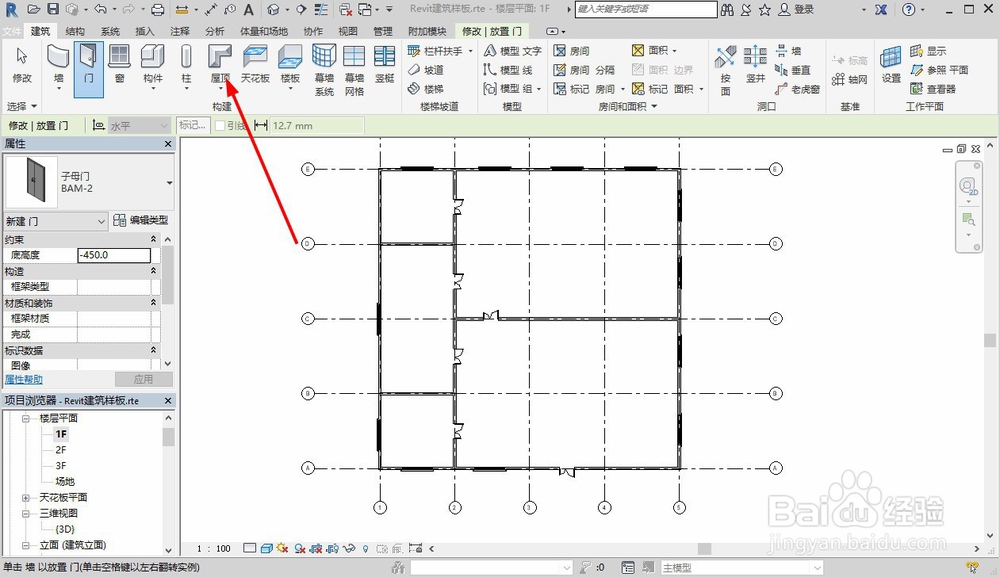This screenshot has width=1000, height=577.
Task: Click the Edit Type (编辑类型) button
Action: click(140, 220)
